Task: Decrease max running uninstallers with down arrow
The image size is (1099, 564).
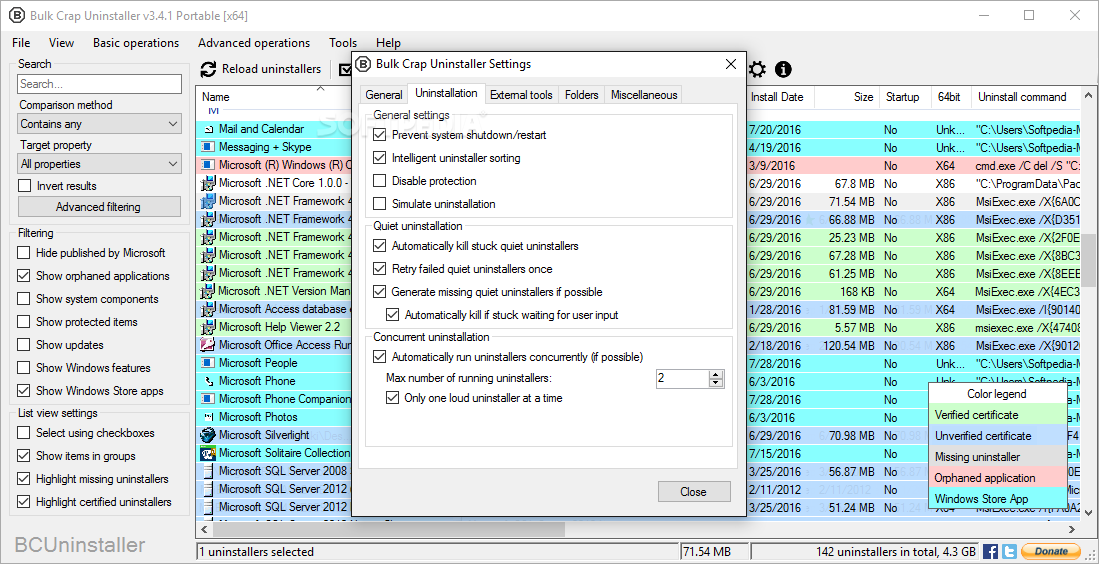Action: (x=716, y=383)
